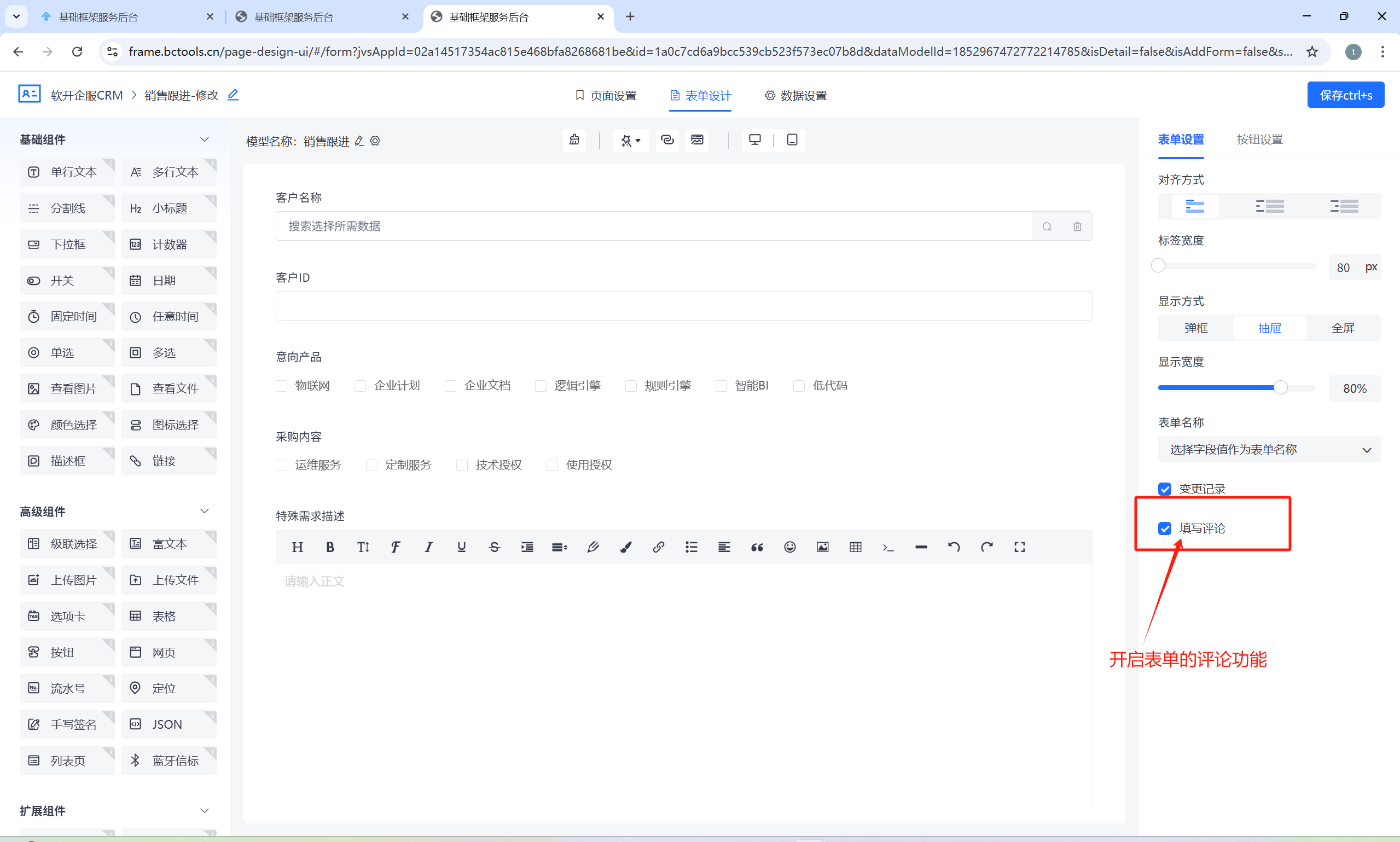Click the 保存ctrl+s button

coord(1346,95)
